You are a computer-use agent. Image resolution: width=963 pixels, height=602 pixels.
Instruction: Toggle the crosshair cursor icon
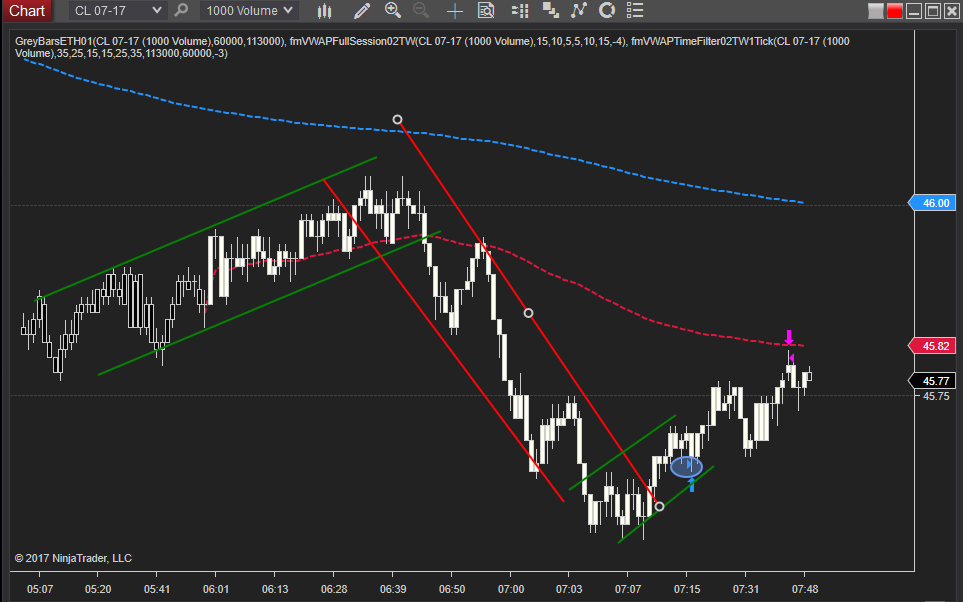[x=454, y=10]
